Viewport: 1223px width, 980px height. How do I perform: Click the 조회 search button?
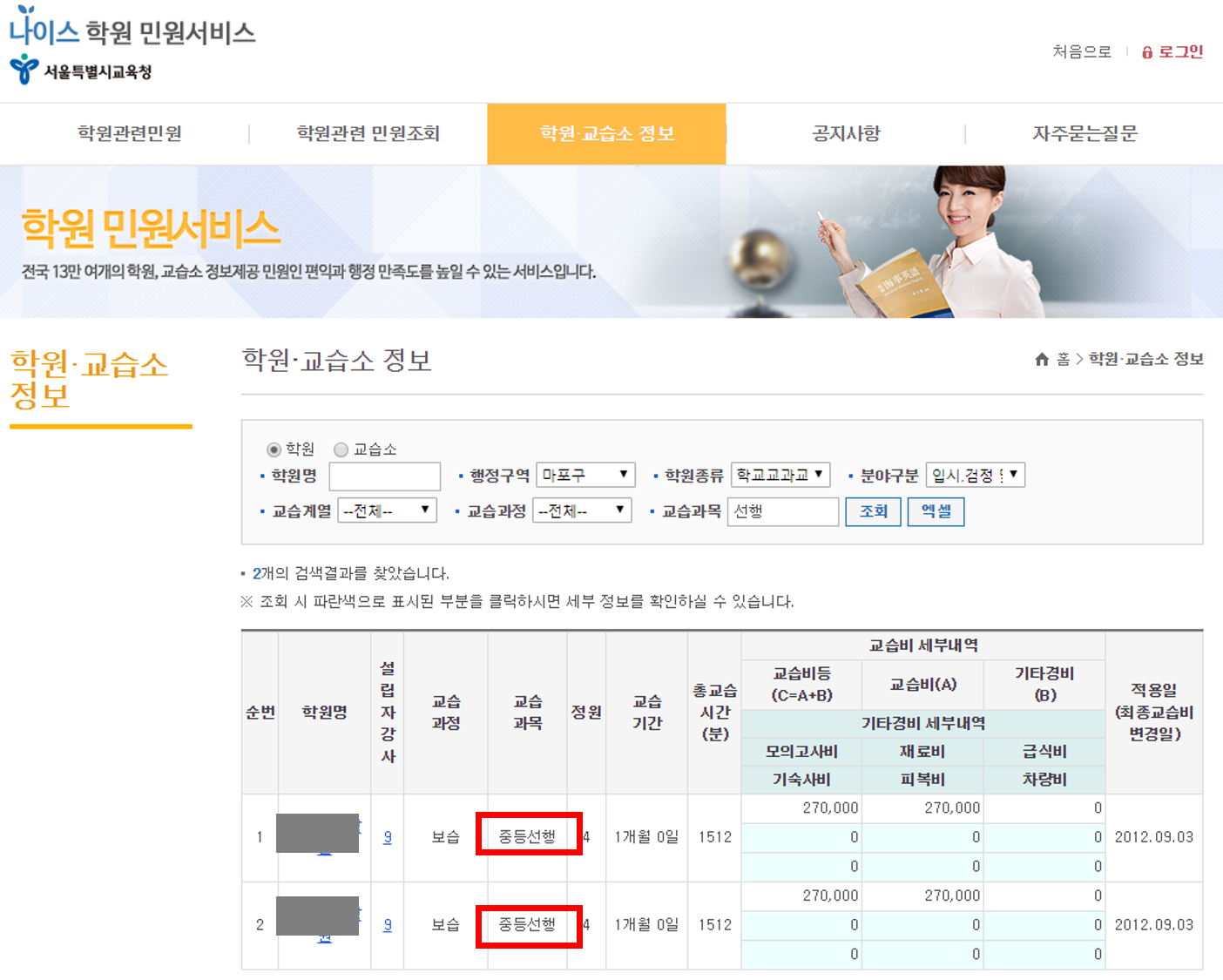pos(873,511)
